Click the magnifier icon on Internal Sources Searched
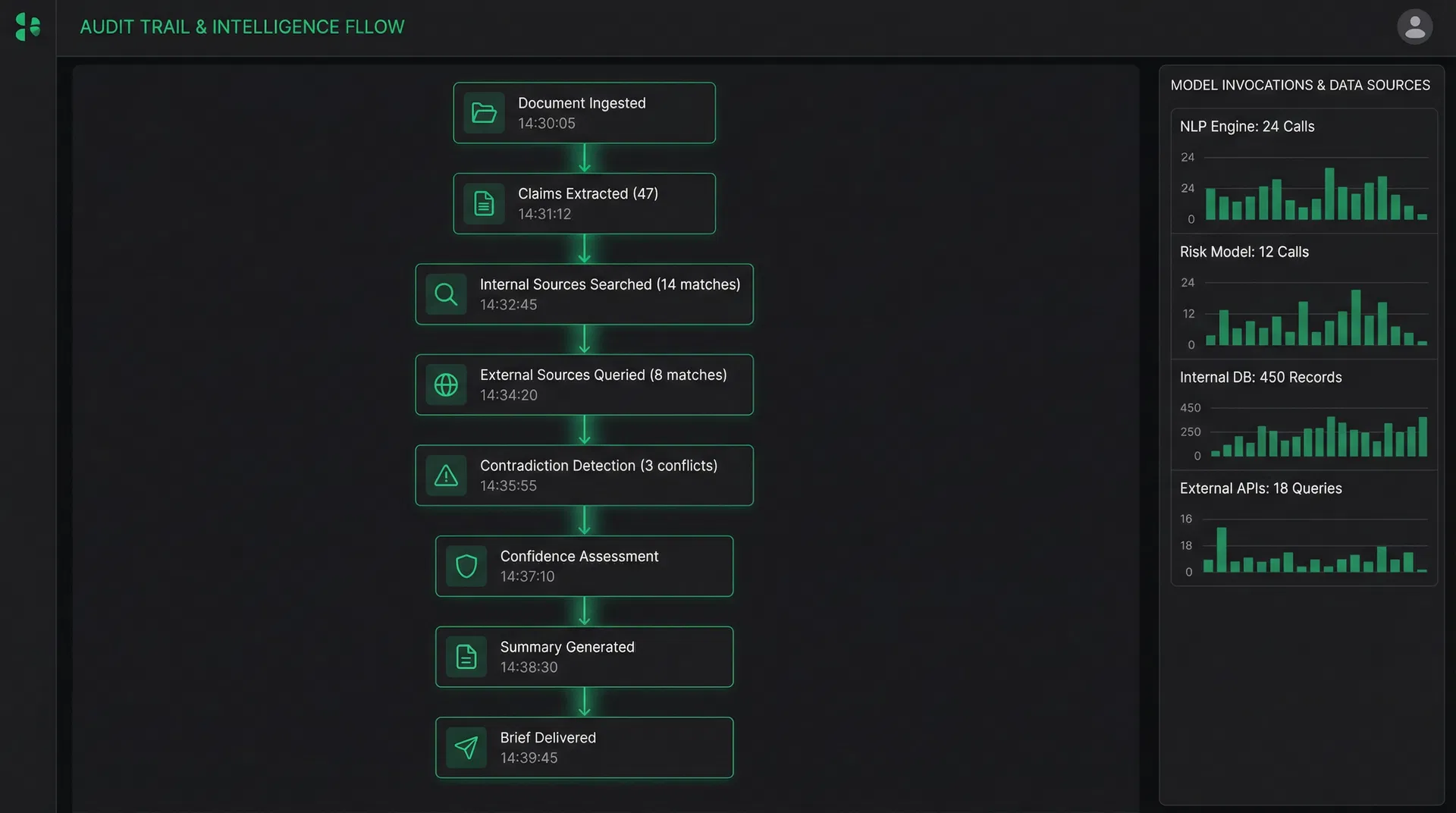 pos(446,294)
